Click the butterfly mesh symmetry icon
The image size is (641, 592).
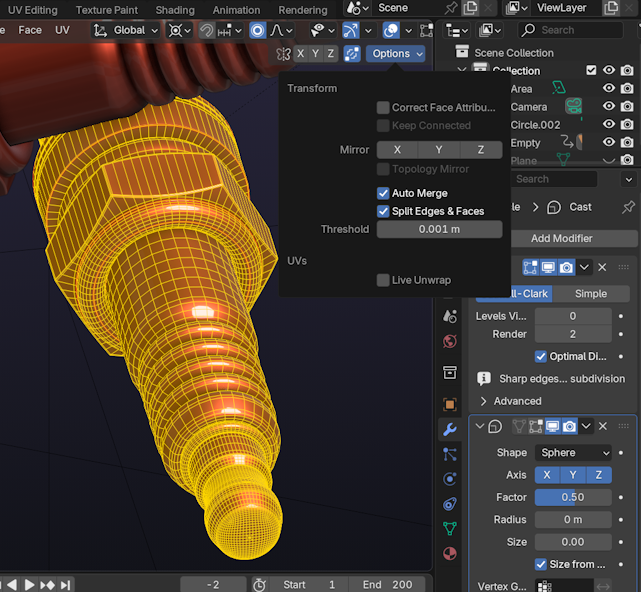(284, 54)
